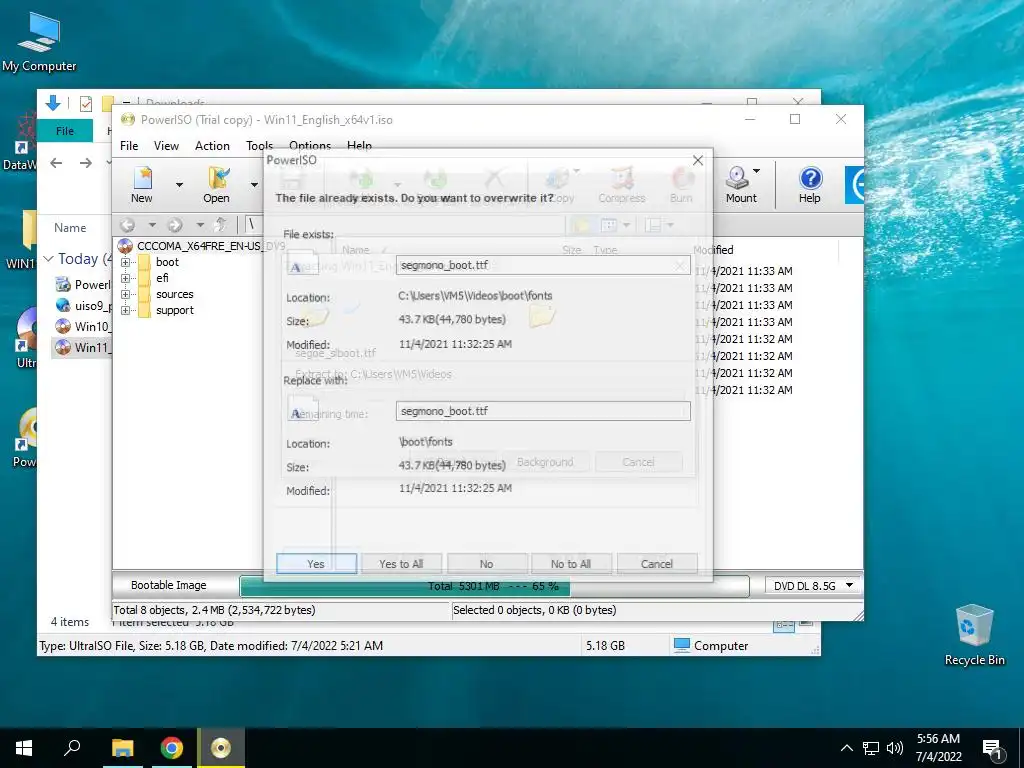Click the Total 5301 MB capacity progress bar

(x=494, y=586)
